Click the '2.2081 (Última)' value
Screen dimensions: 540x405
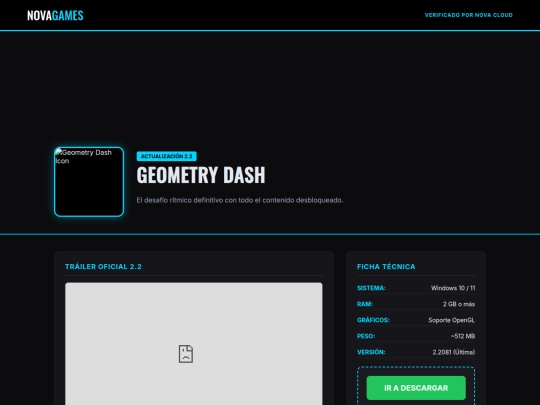(454, 352)
